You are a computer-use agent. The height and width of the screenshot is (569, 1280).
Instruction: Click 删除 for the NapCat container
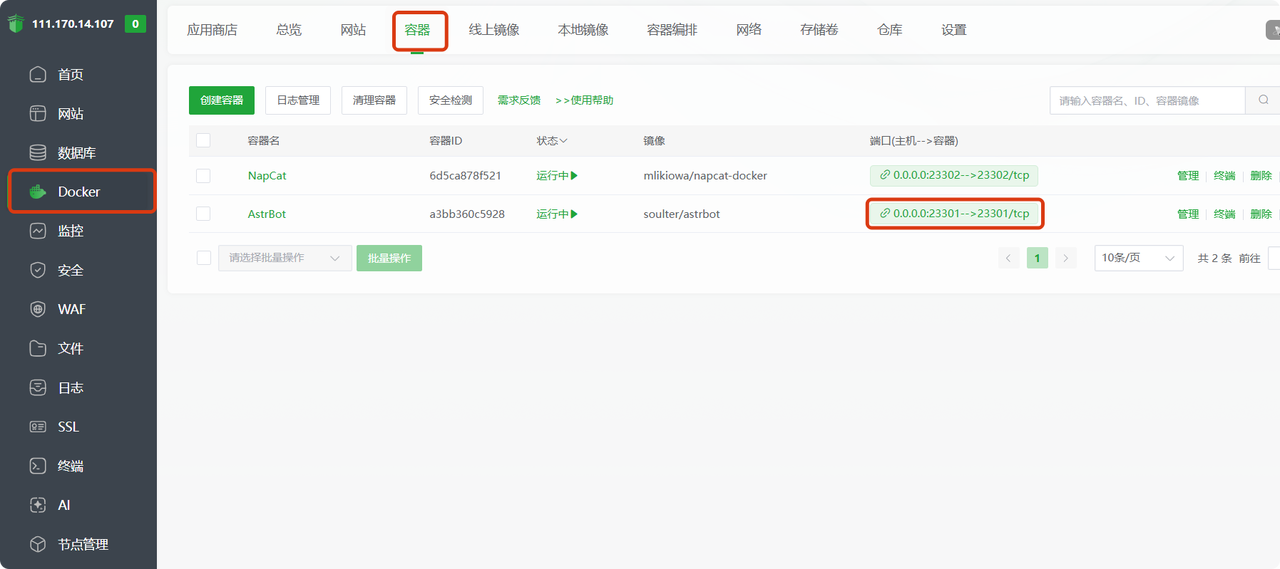pyautogui.click(x=1261, y=175)
